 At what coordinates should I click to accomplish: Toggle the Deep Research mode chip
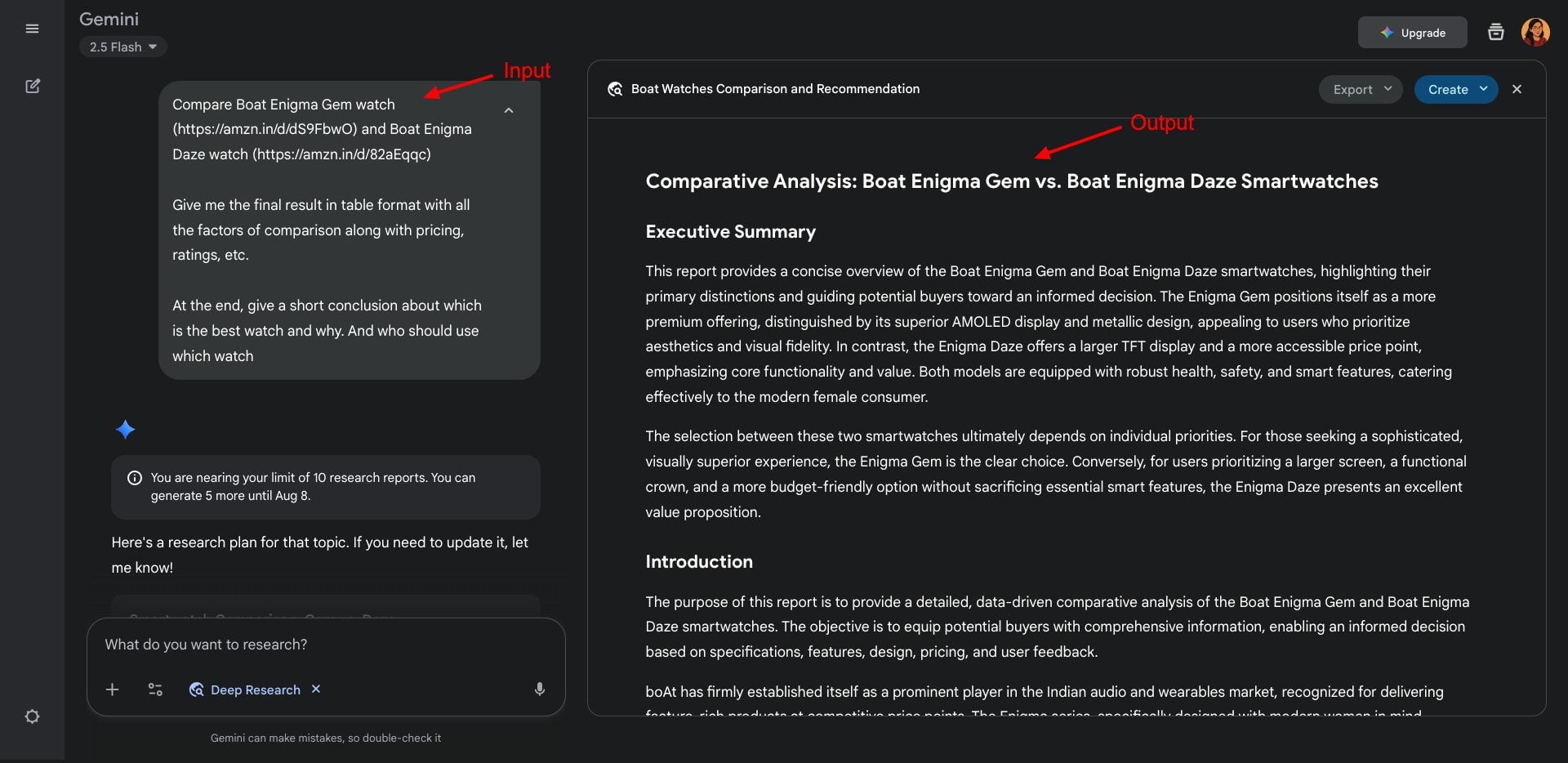[x=246, y=689]
